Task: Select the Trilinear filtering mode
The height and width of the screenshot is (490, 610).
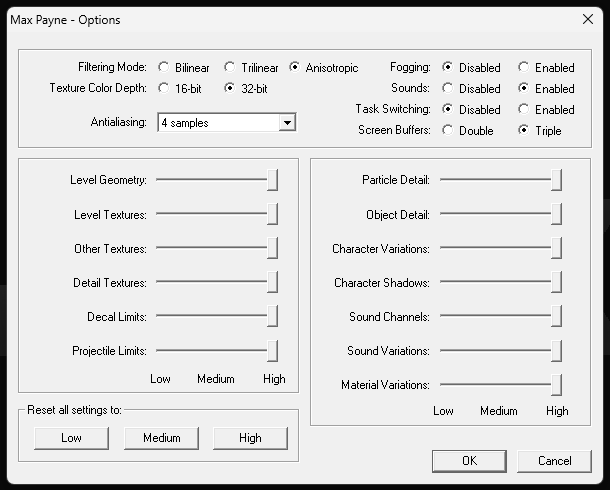Action: pos(230,68)
